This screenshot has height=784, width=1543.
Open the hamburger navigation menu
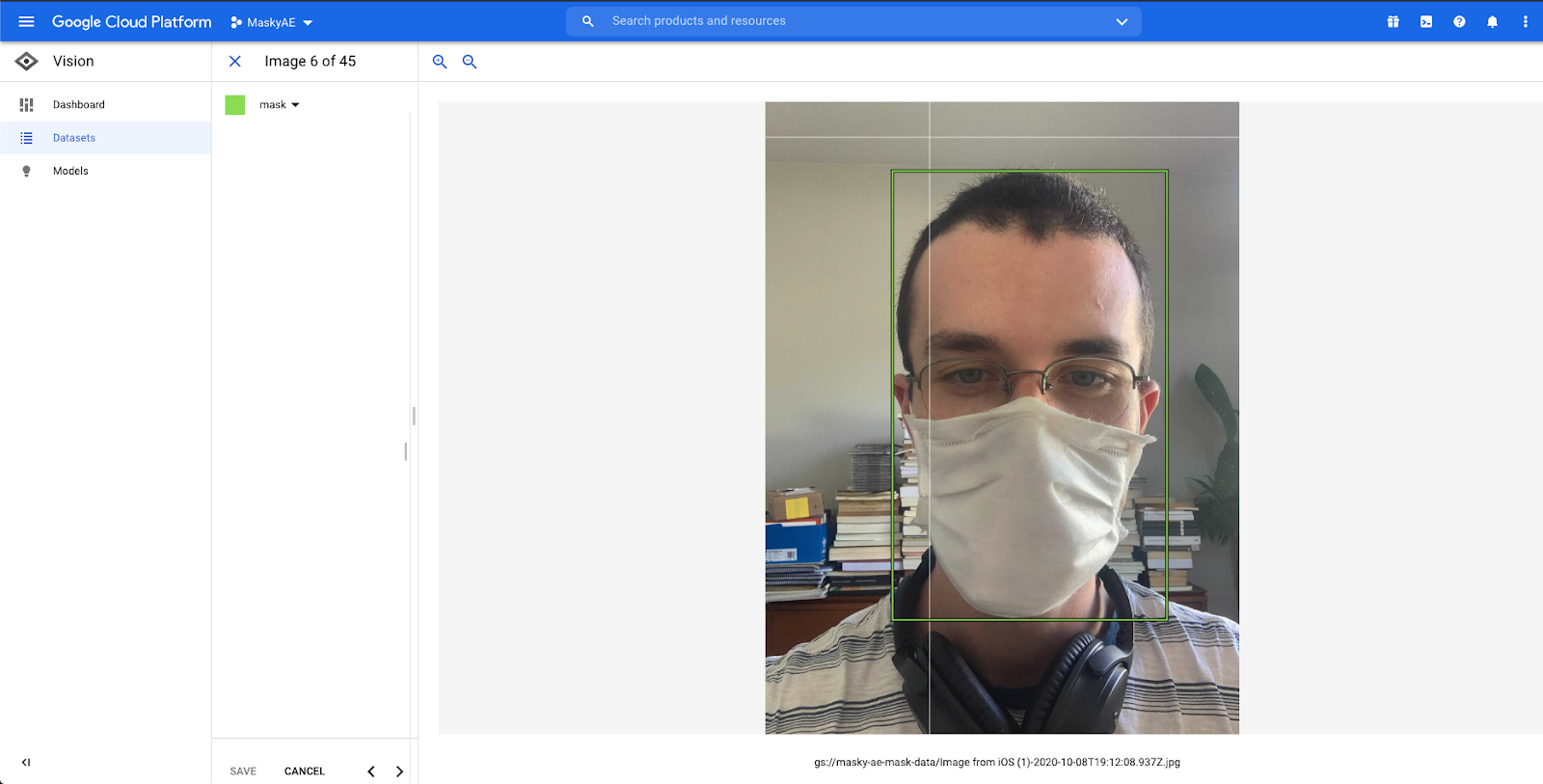coord(26,21)
